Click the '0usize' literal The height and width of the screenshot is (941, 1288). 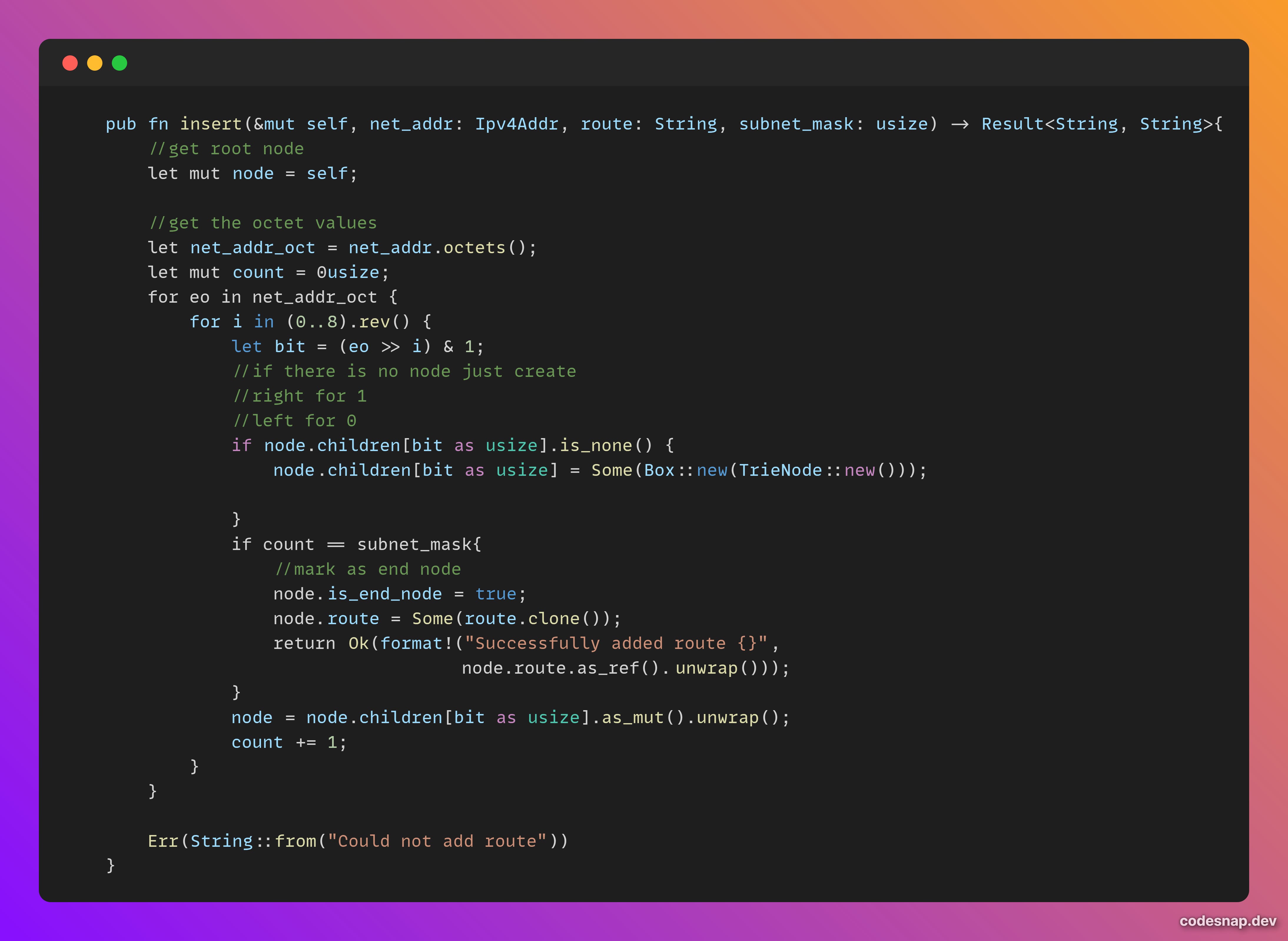point(348,272)
